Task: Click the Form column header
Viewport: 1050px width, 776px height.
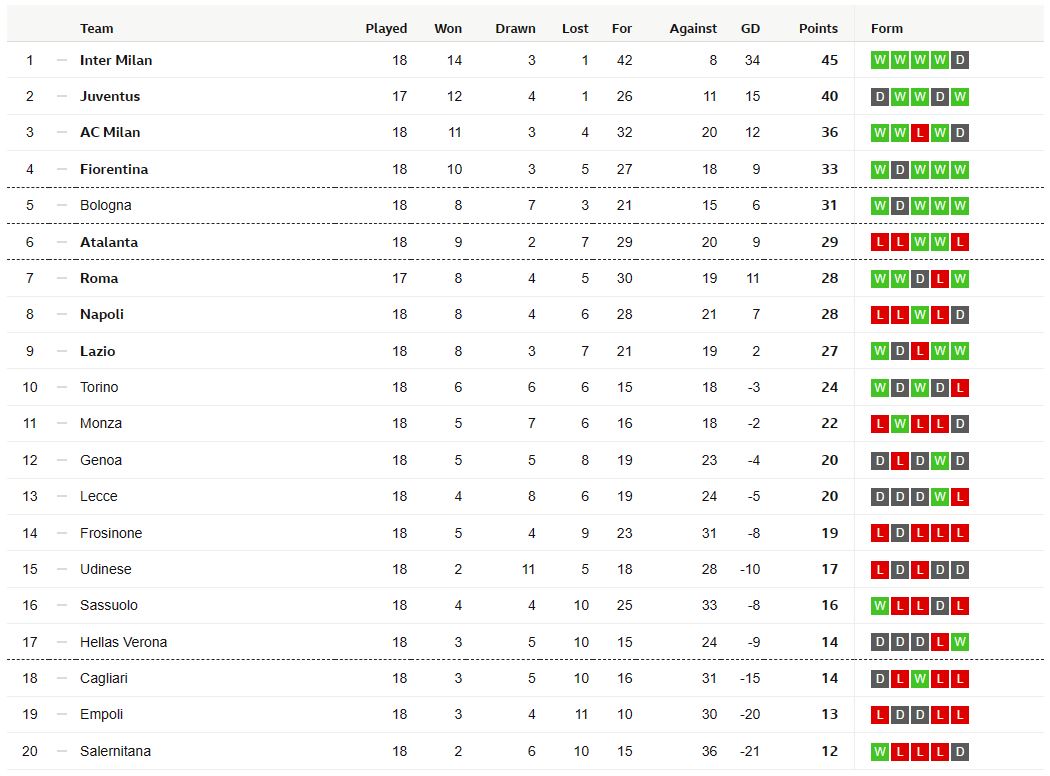Action: point(887,29)
